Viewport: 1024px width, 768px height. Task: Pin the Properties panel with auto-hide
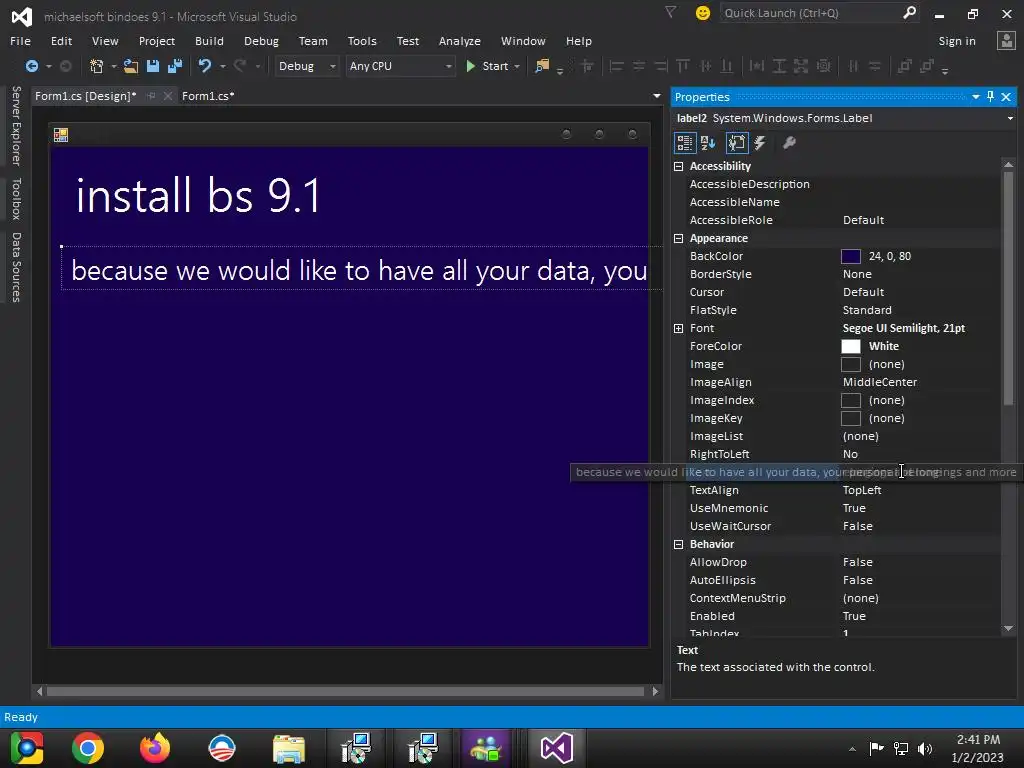991,97
